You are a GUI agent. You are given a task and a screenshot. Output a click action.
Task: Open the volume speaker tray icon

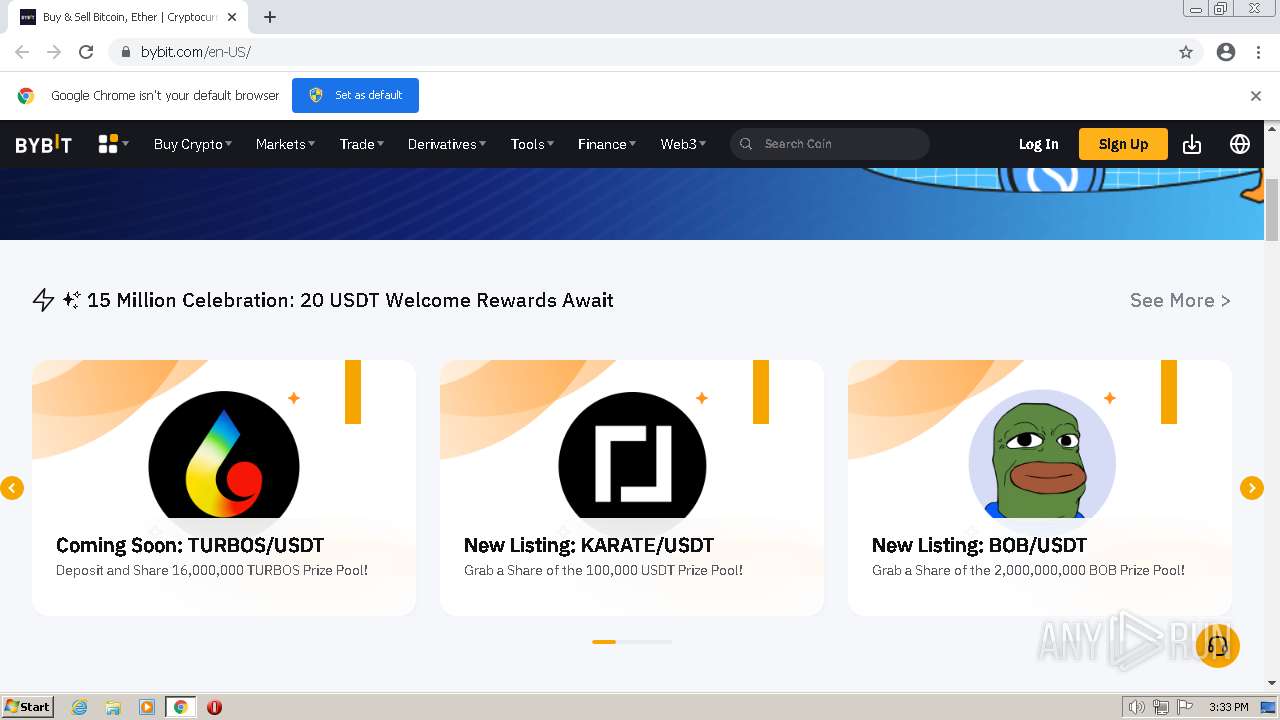1137,707
